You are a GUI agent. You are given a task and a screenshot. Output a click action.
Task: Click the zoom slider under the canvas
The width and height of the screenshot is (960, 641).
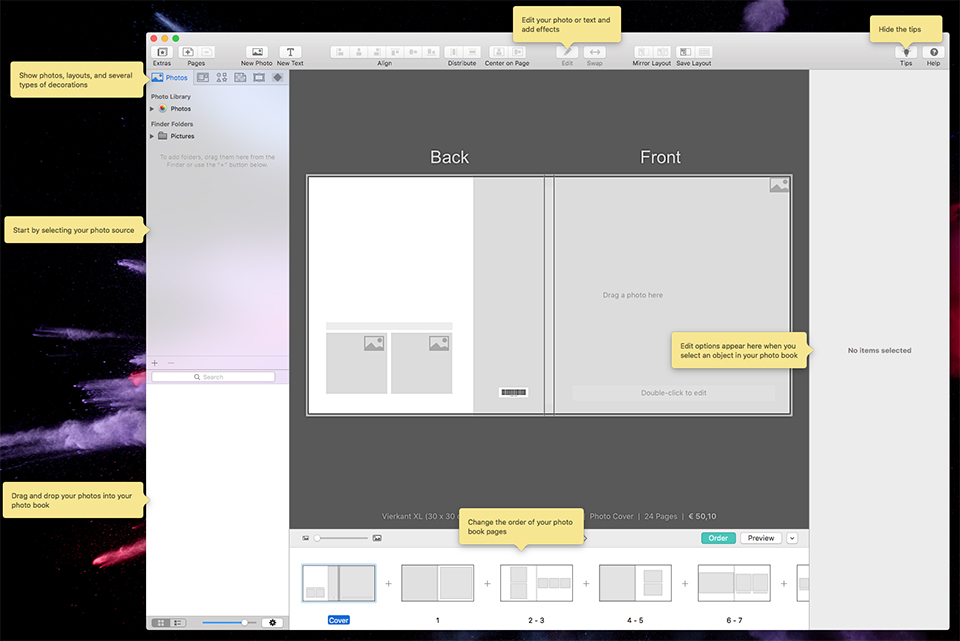tap(341, 538)
